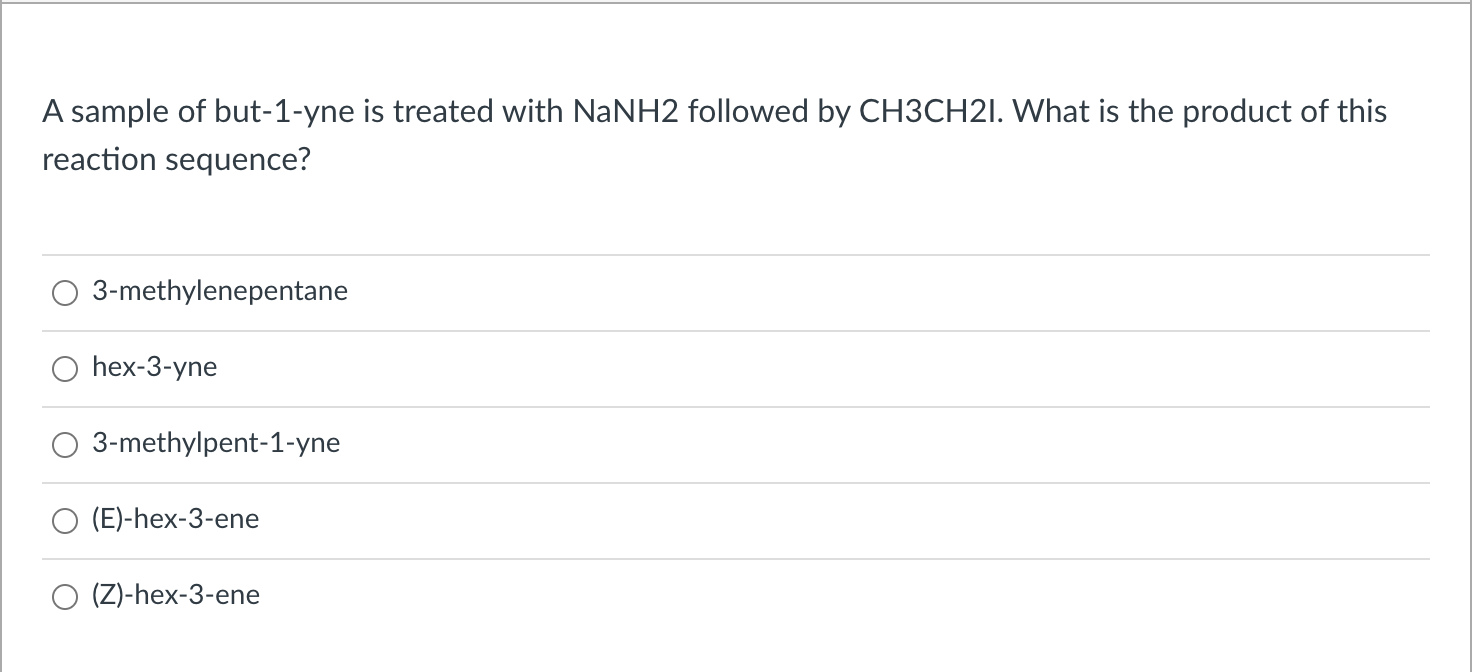Select the 3-methylenepentane radio button
The image size is (1472, 672).
[65, 292]
